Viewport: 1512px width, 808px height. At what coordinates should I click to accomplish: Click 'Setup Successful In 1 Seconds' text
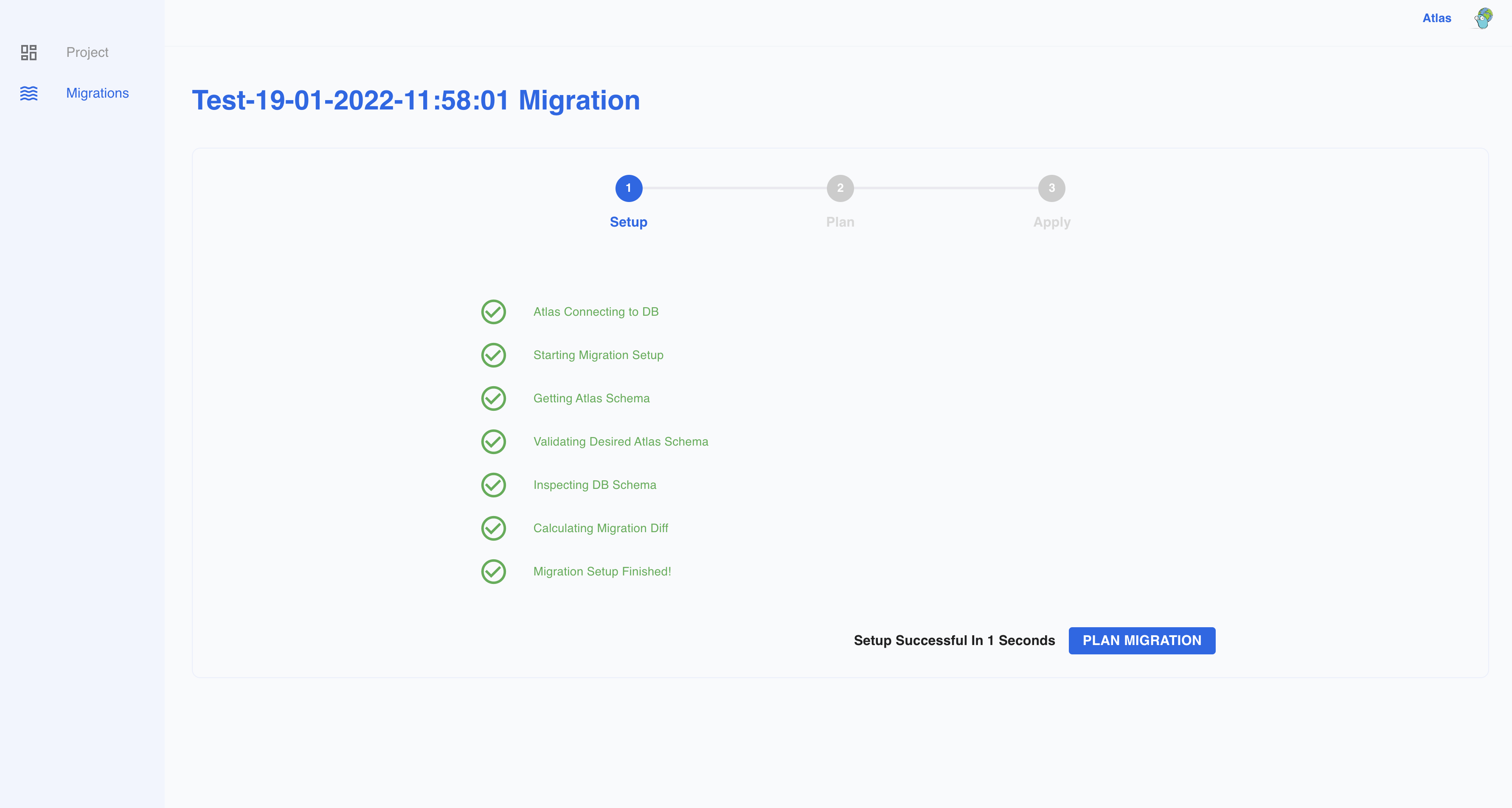tap(954, 640)
